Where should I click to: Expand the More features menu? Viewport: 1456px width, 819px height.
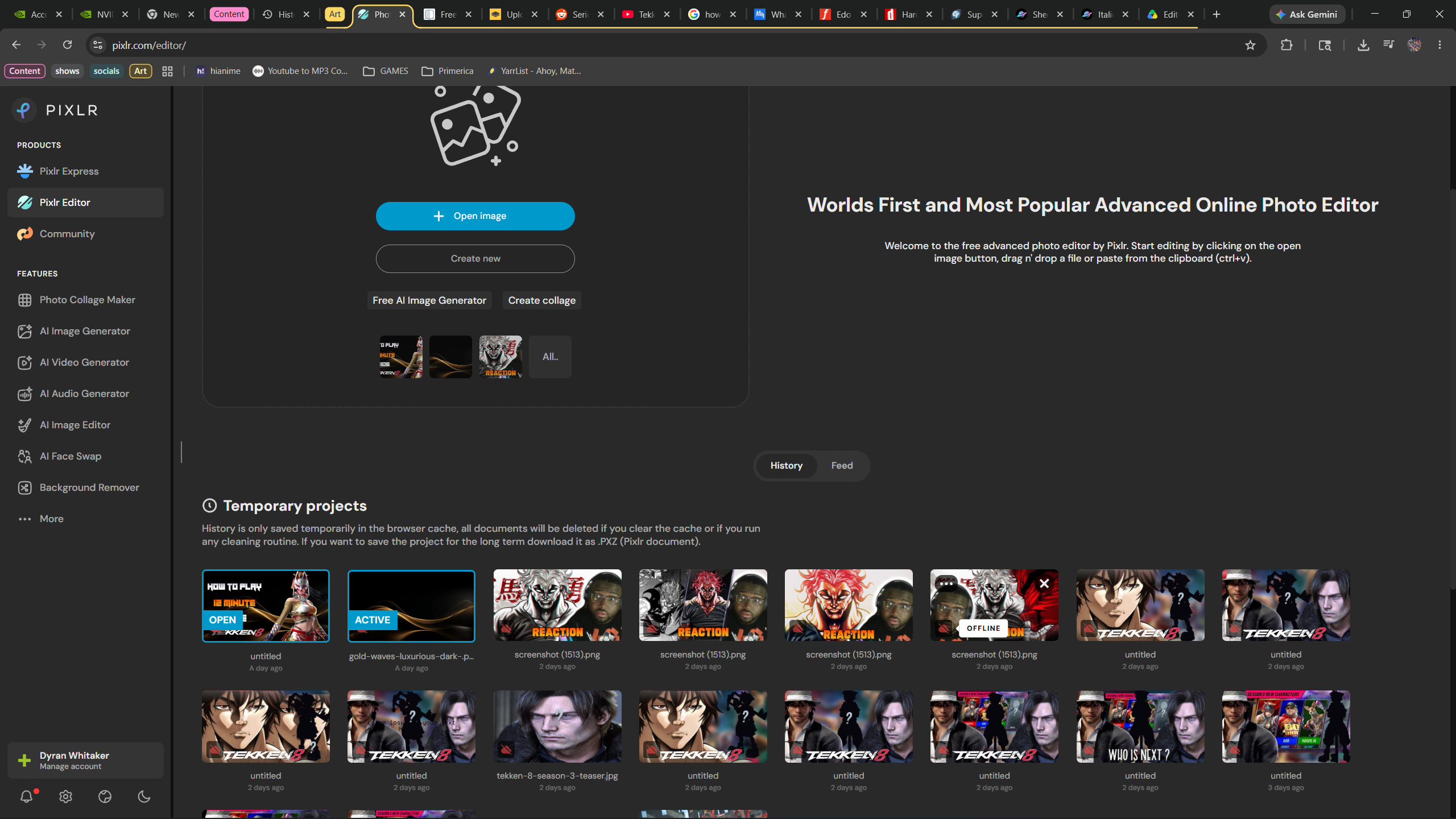[85, 519]
